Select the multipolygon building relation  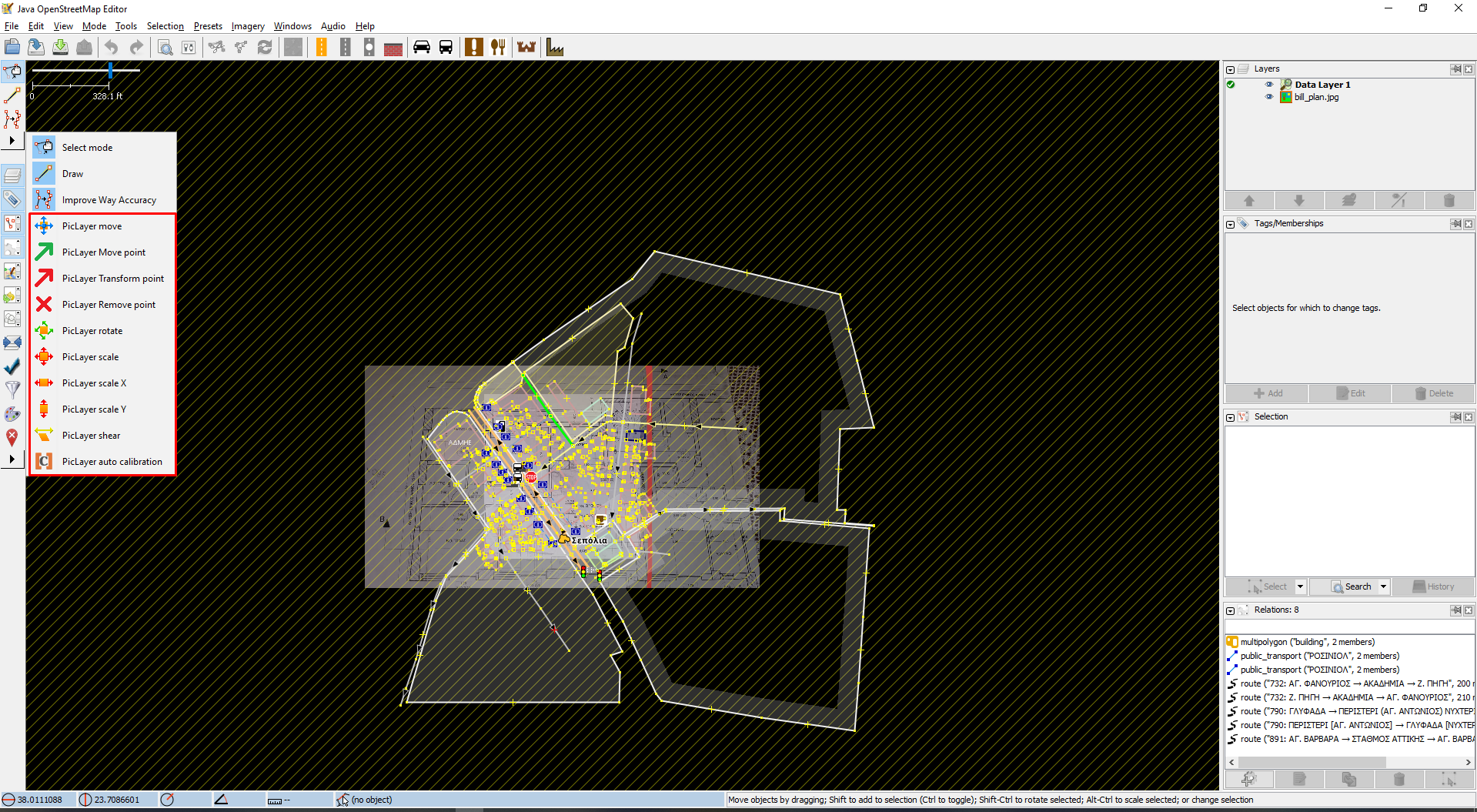pyautogui.click(x=1307, y=642)
